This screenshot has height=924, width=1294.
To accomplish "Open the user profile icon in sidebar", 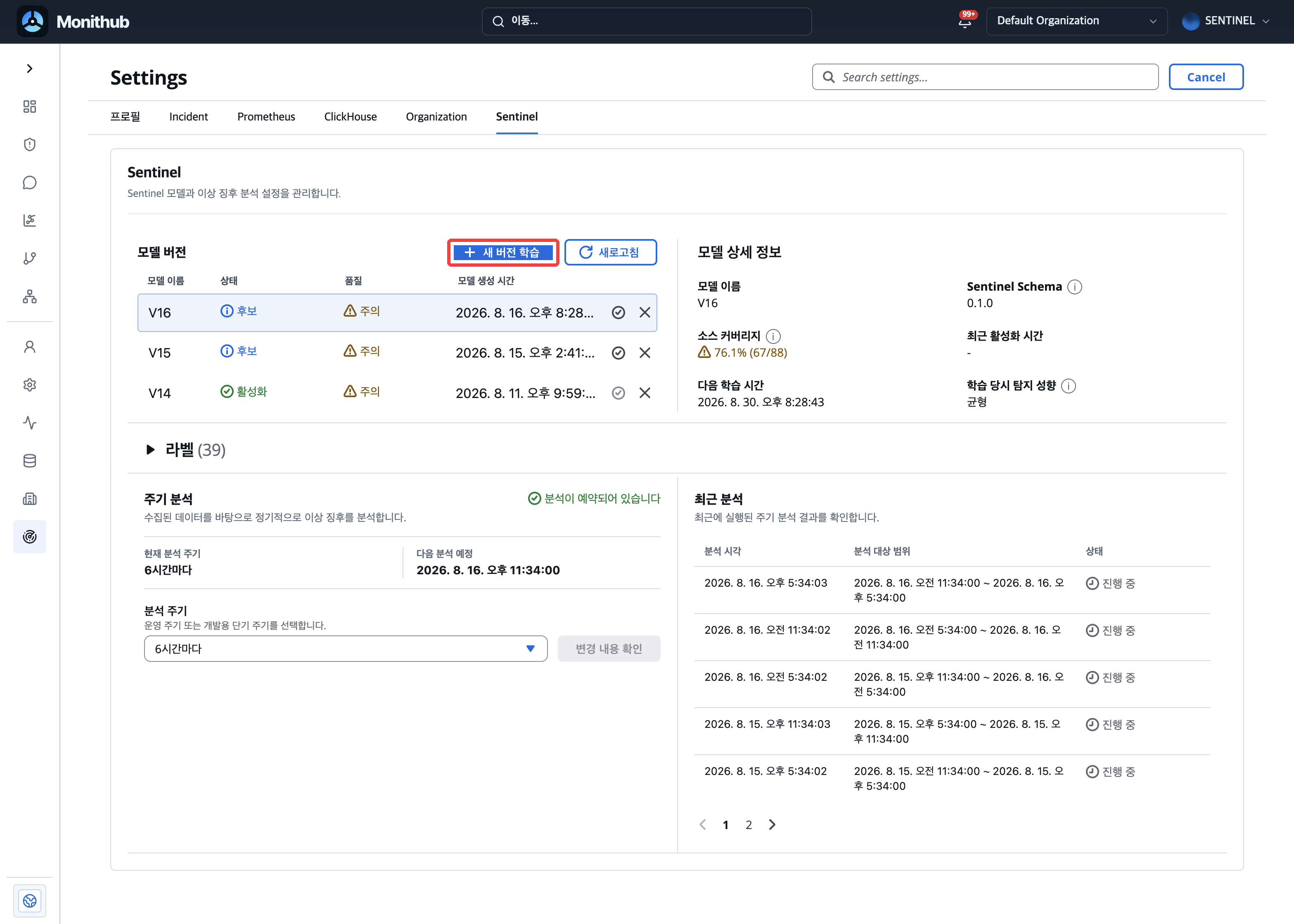I will pyautogui.click(x=30, y=347).
